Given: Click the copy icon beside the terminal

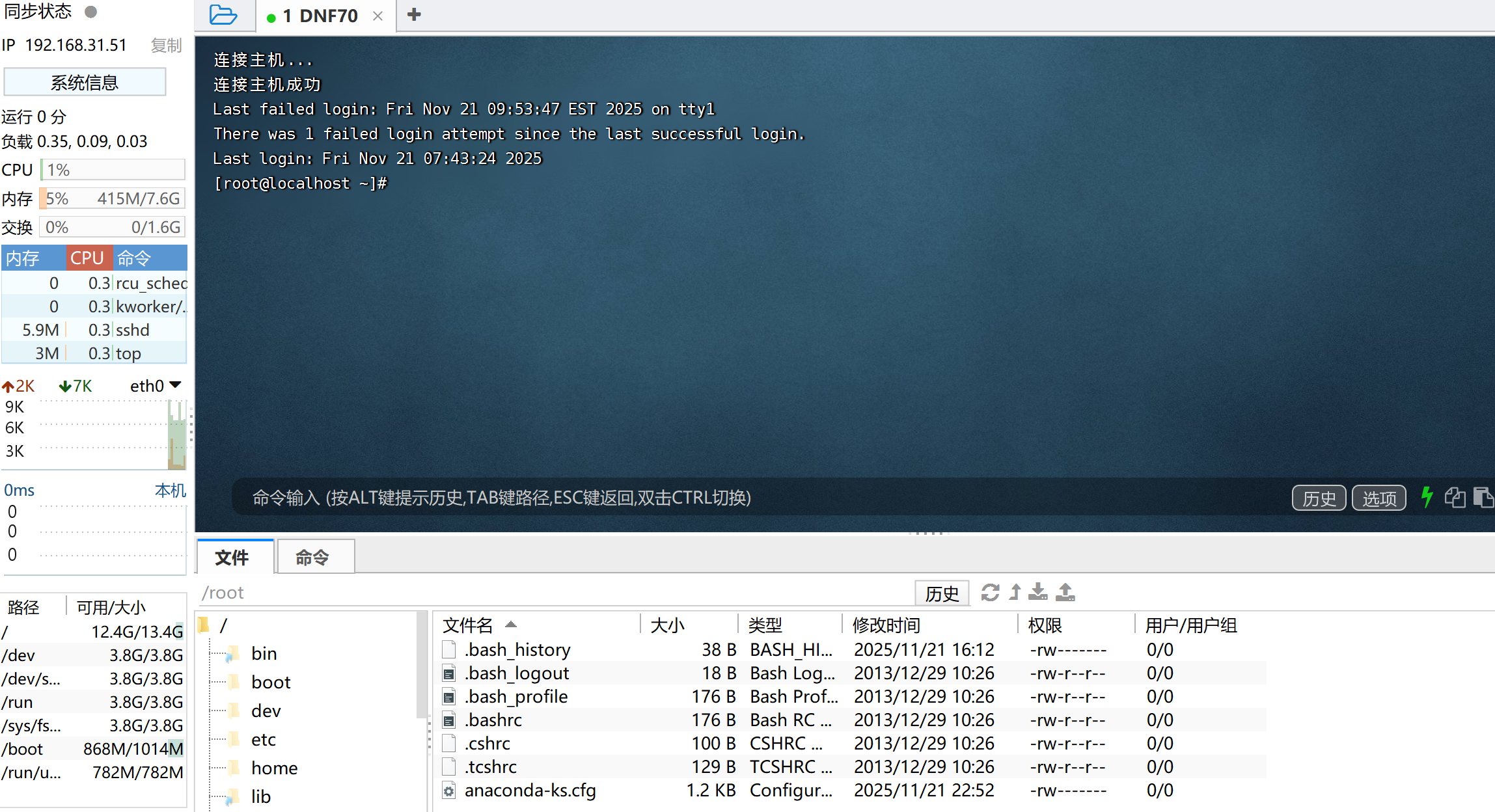Looking at the screenshot, I should coord(1456,498).
